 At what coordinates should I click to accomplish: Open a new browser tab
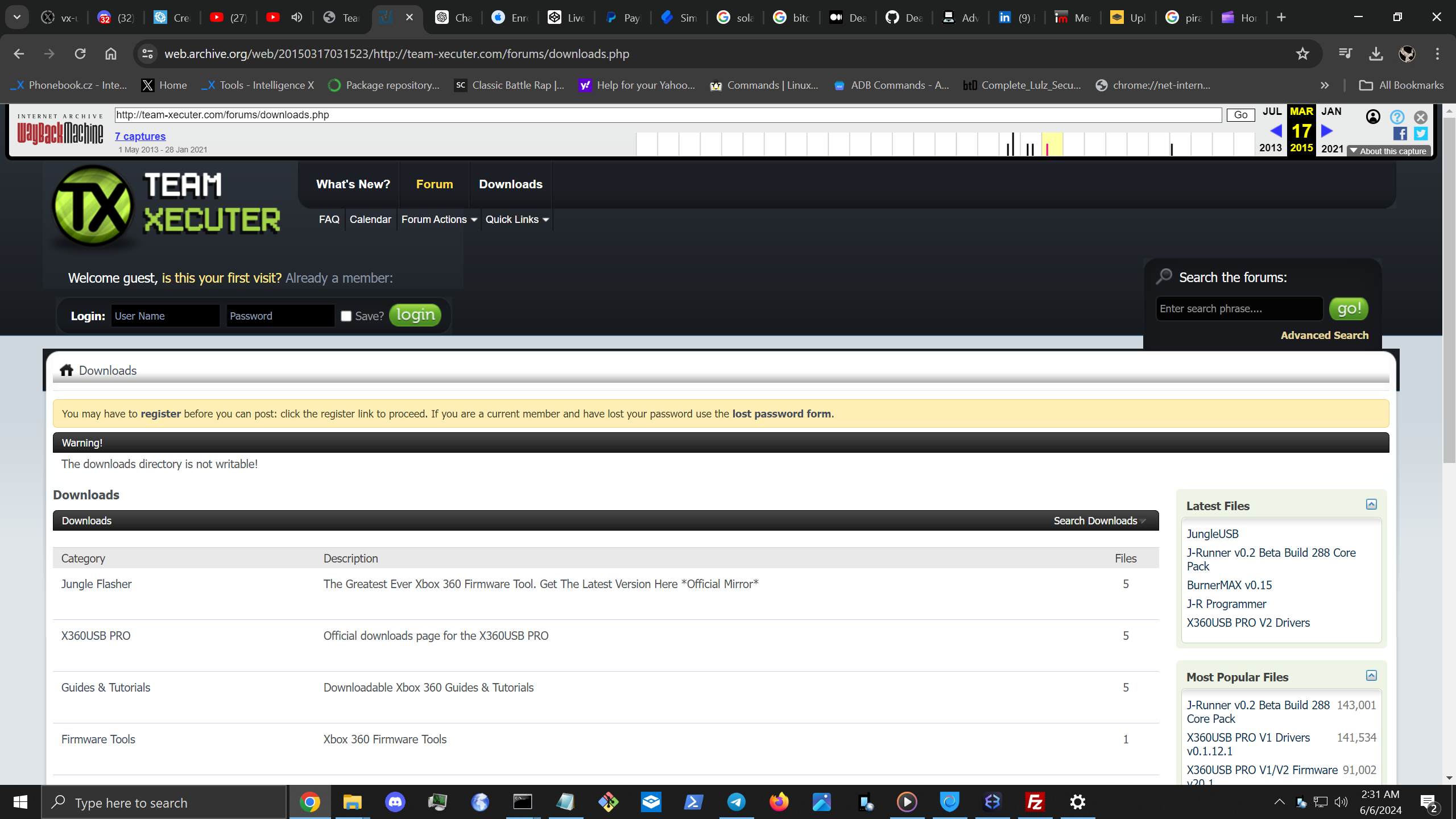click(1281, 18)
